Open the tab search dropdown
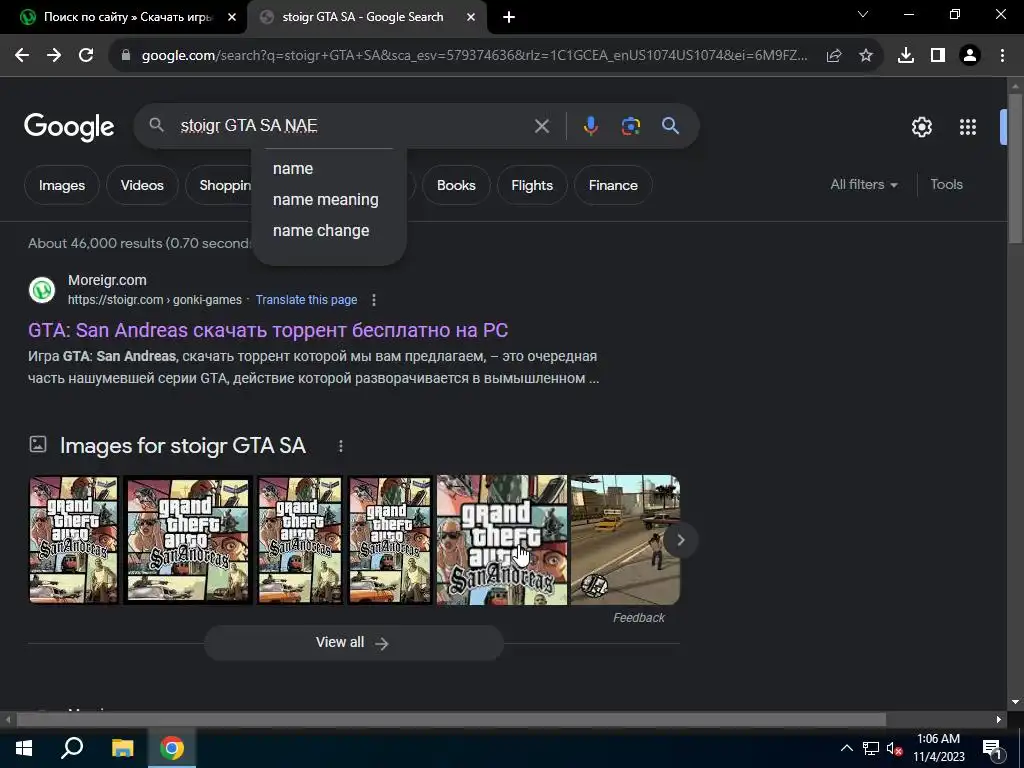The height and width of the screenshot is (768, 1024). coord(863,14)
